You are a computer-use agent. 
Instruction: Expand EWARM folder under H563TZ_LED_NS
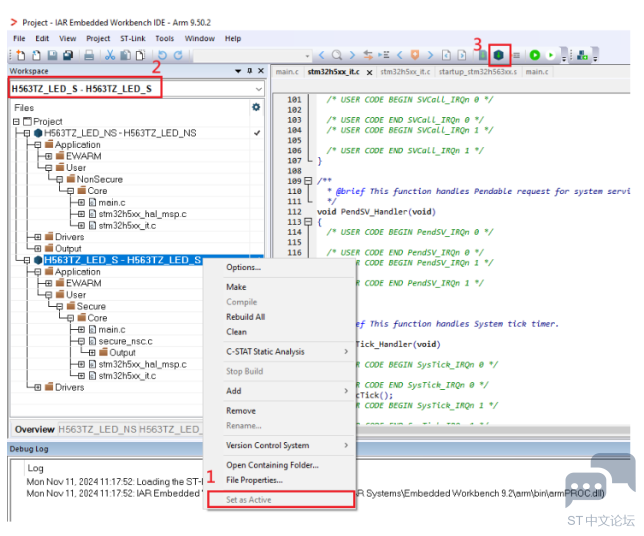[48, 156]
